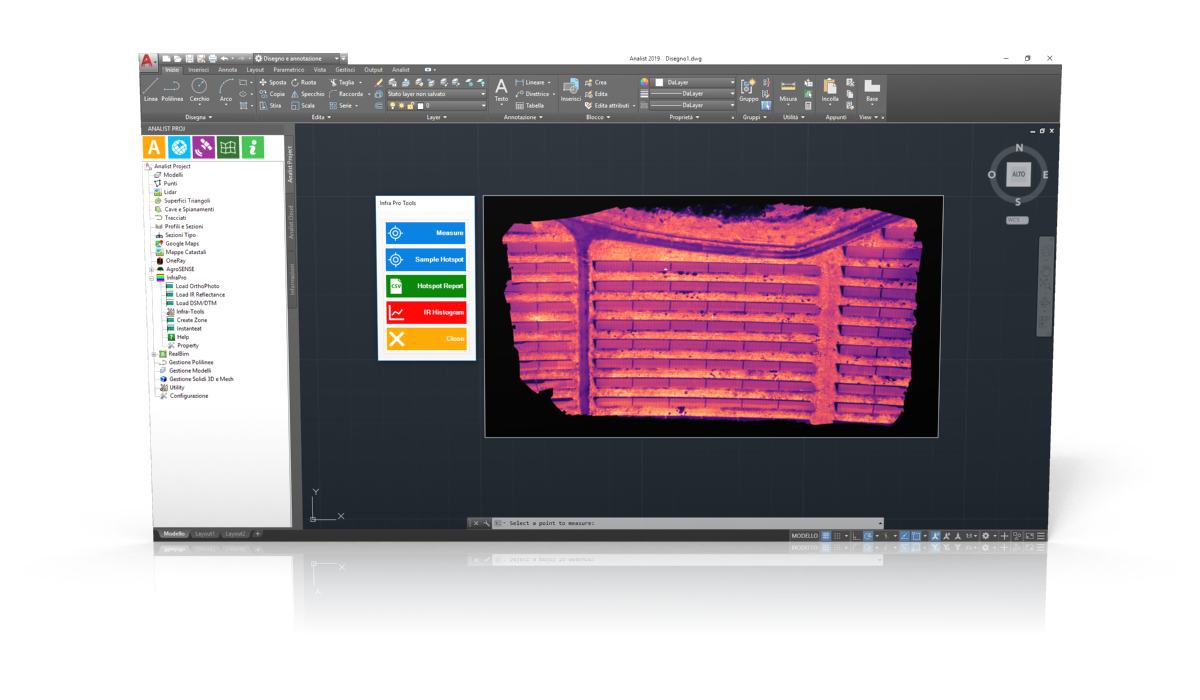This screenshot has width=1200, height=700.
Task: Click the Salva save icon in quick access bar
Action: (x=188, y=59)
